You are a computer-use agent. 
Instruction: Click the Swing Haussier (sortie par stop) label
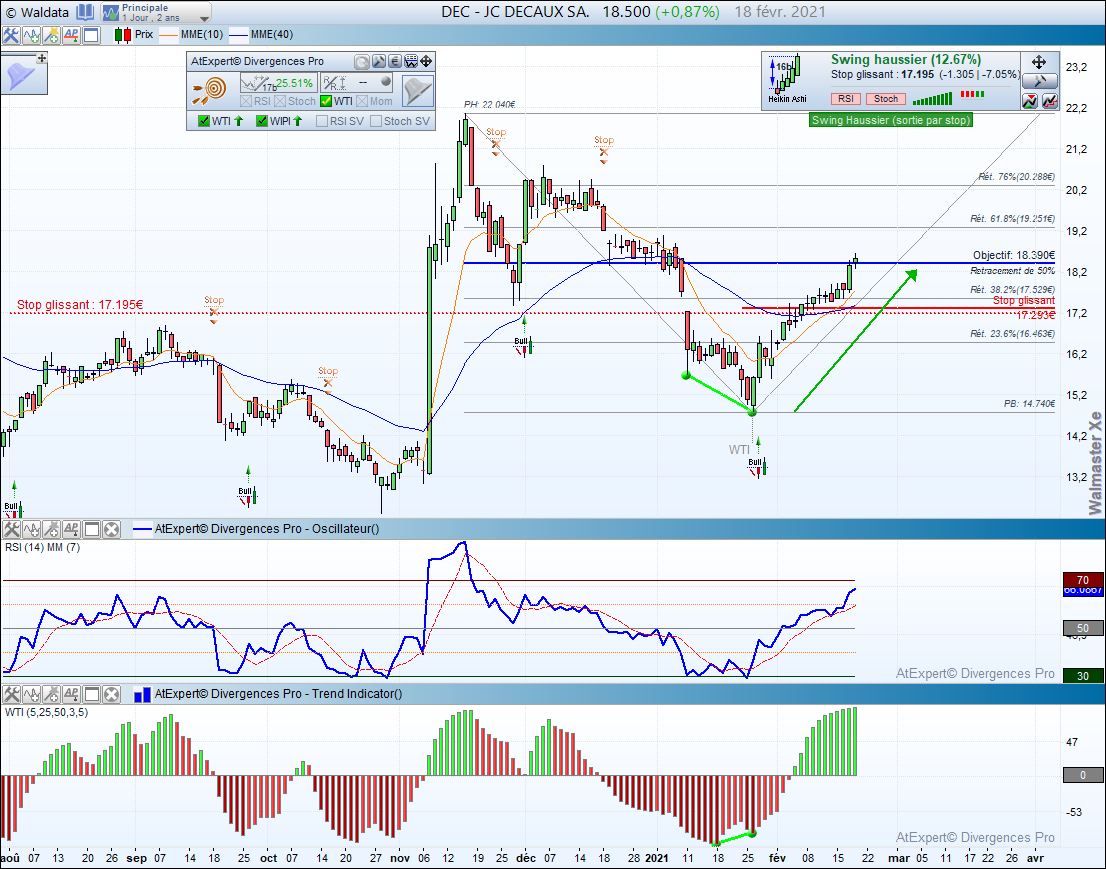[x=892, y=120]
